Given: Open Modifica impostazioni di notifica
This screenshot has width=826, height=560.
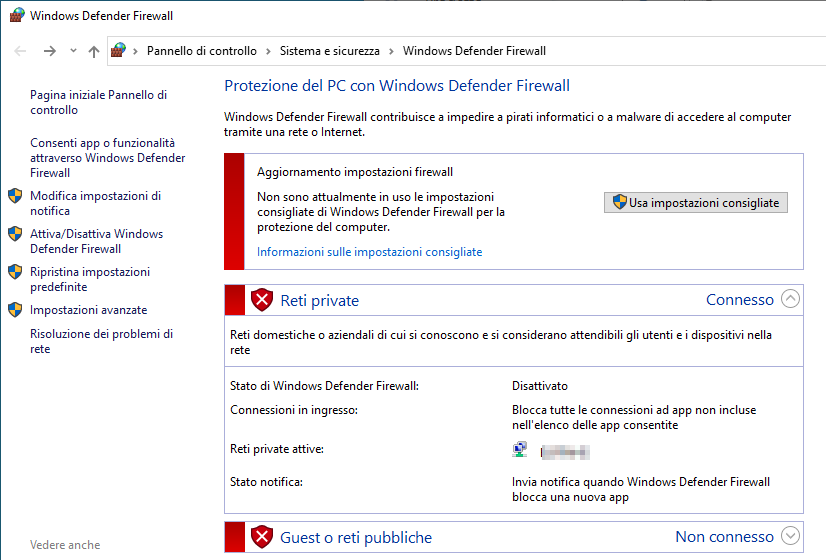Looking at the screenshot, I should pyautogui.click(x=95, y=203).
